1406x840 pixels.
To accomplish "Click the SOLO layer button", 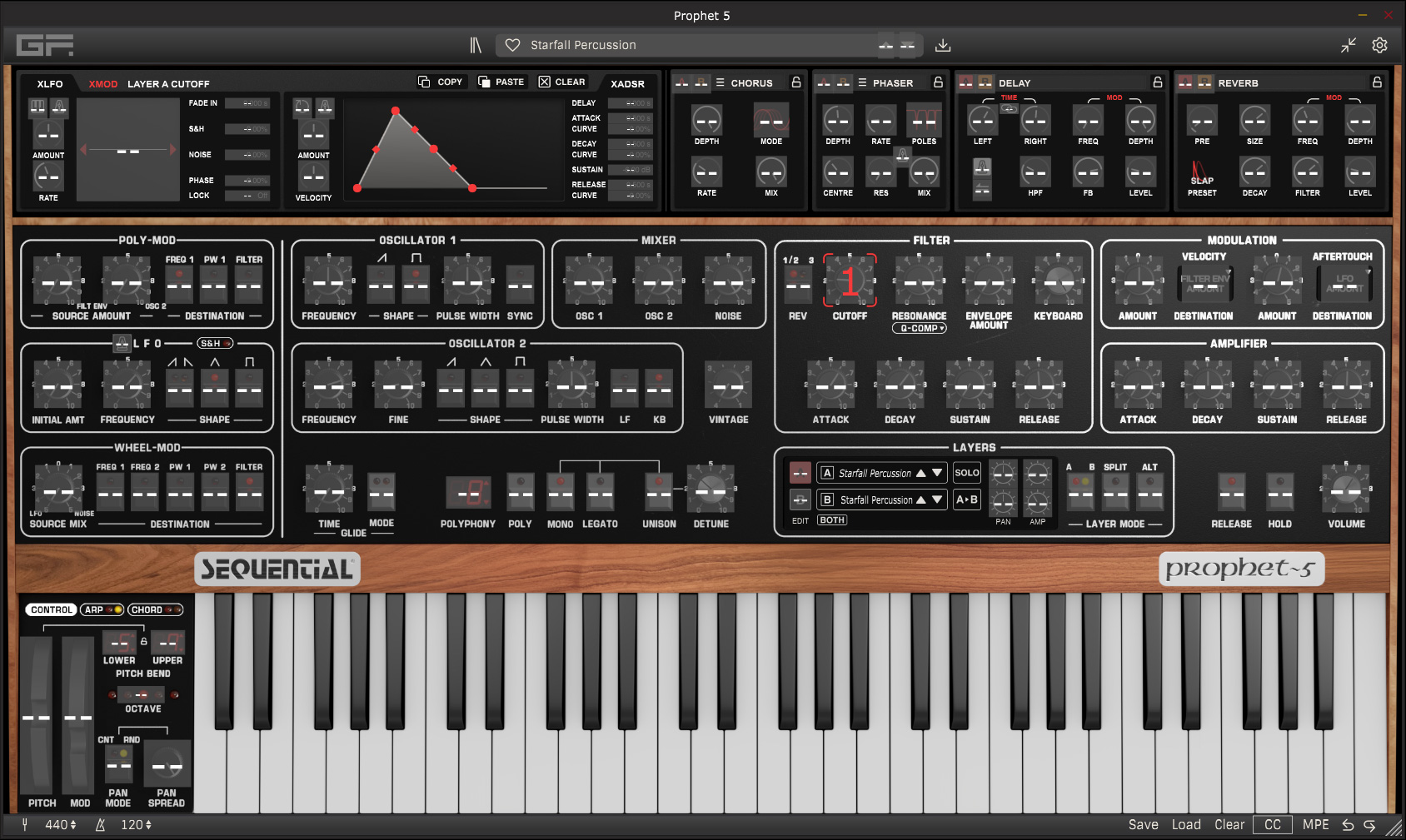I will click(x=967, y=473).
